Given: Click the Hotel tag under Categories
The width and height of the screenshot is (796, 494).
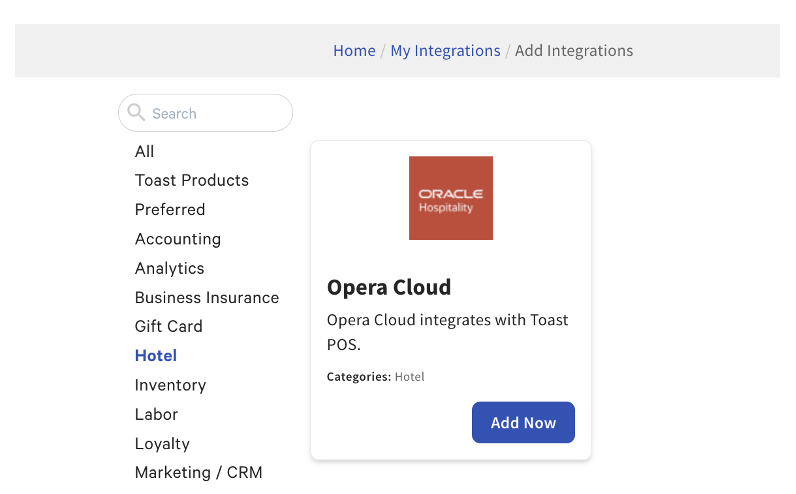Looking at the screenshot, I should [x=410, y=377].
